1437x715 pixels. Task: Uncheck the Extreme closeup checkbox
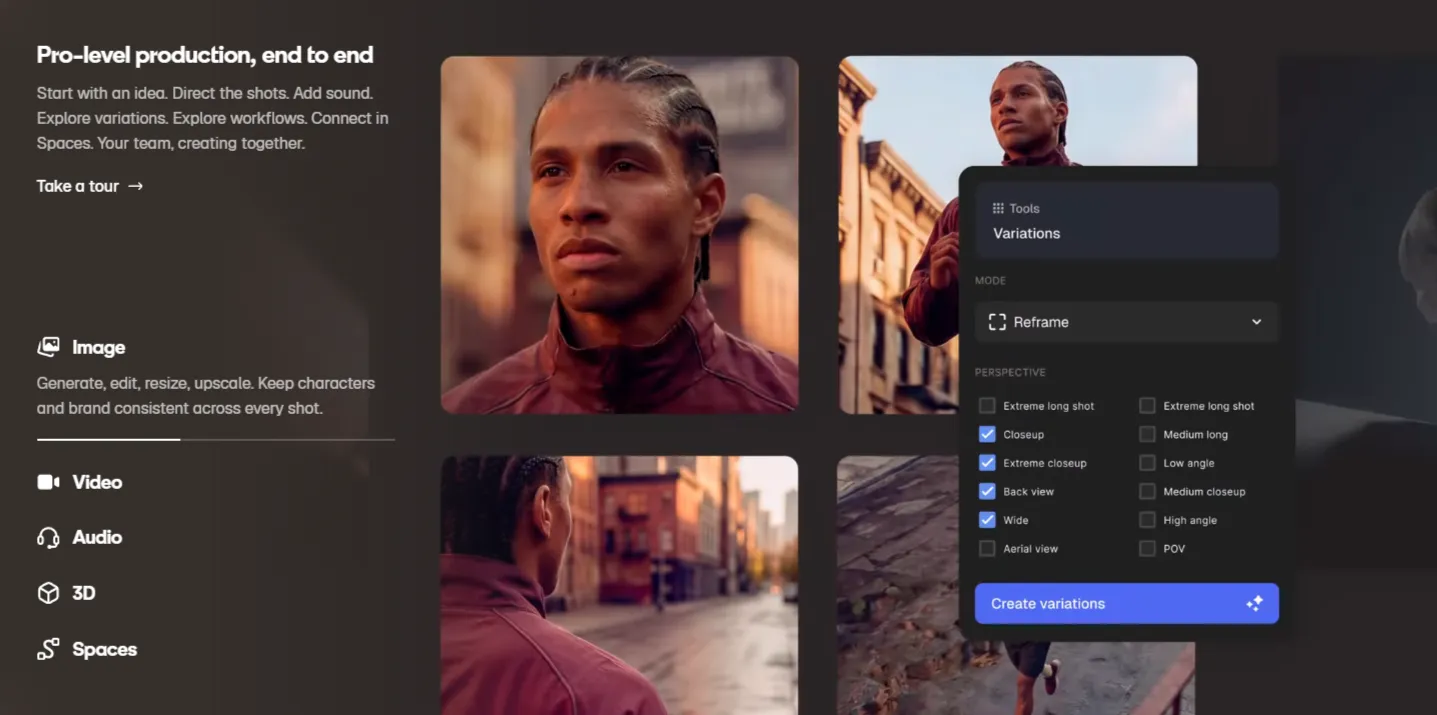(987, 463)
